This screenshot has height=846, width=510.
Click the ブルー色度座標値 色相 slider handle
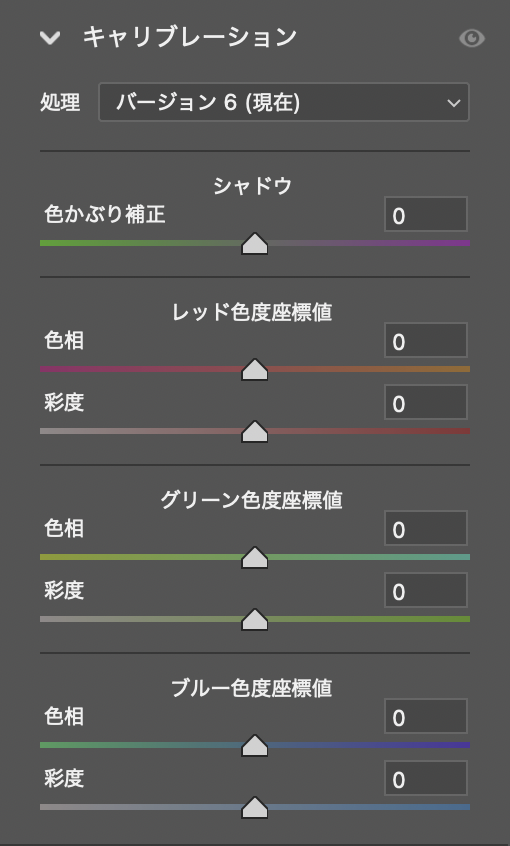point(255,745)
